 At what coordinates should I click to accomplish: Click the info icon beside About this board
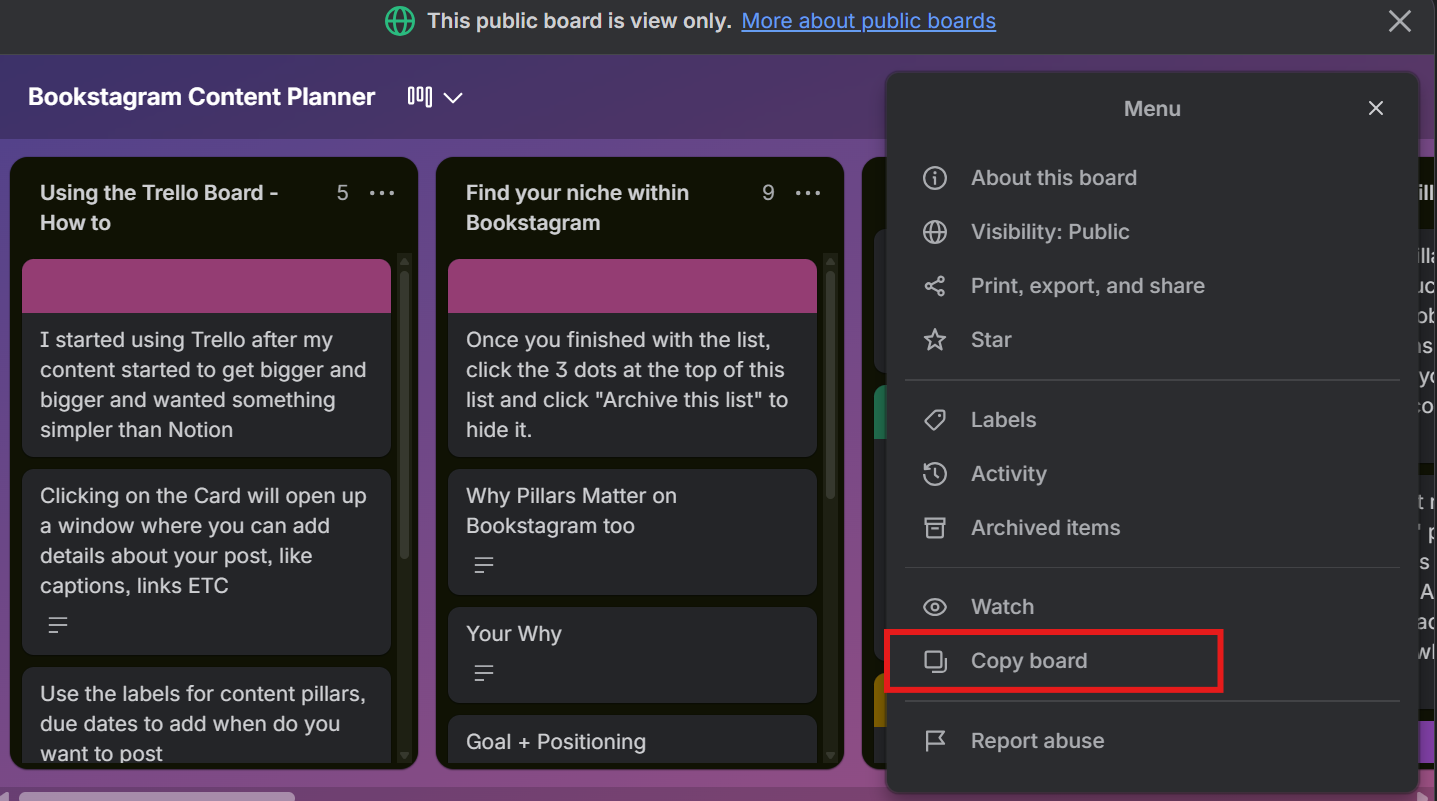934,178
